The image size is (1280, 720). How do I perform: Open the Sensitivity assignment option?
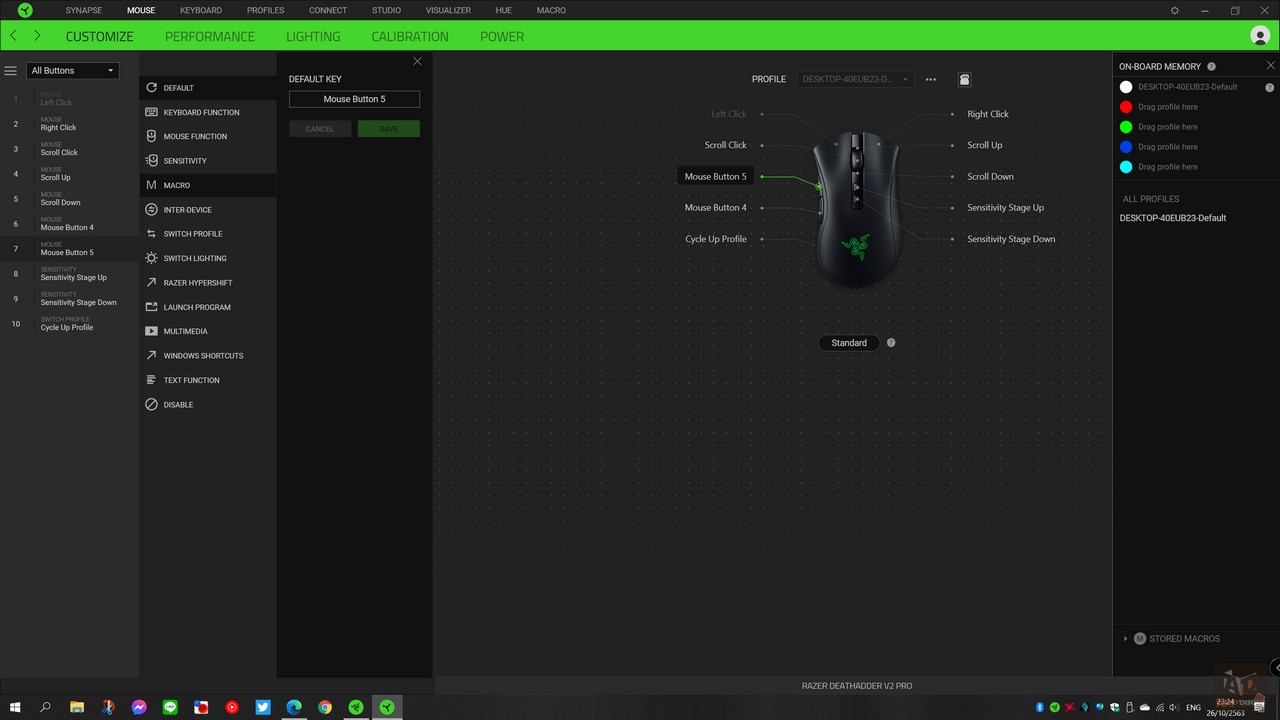(208, 161)
